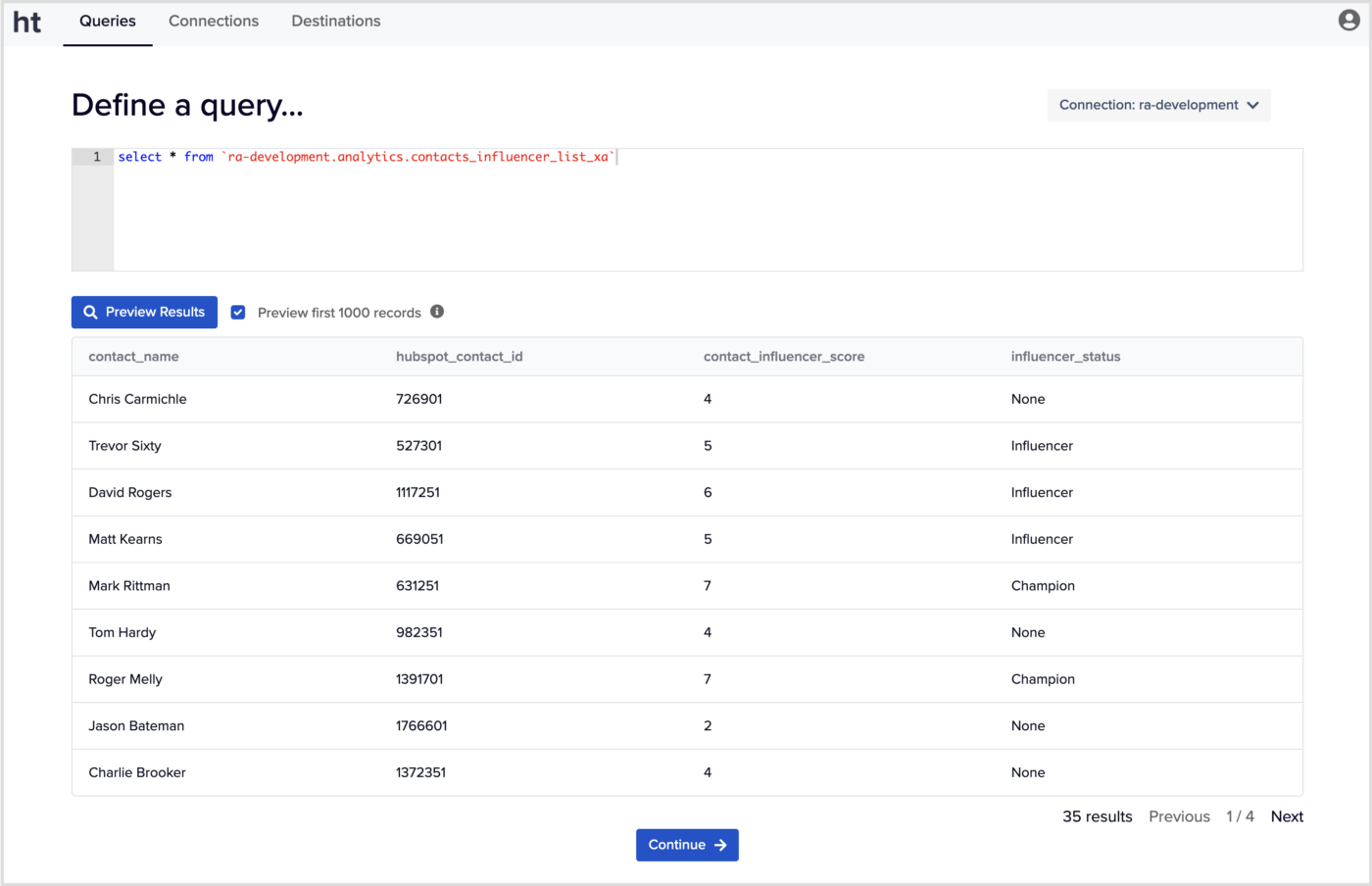Toggle Preview first 1000 records checkbox
This screenshot has width=1372, height=886.
coord(238,313)
